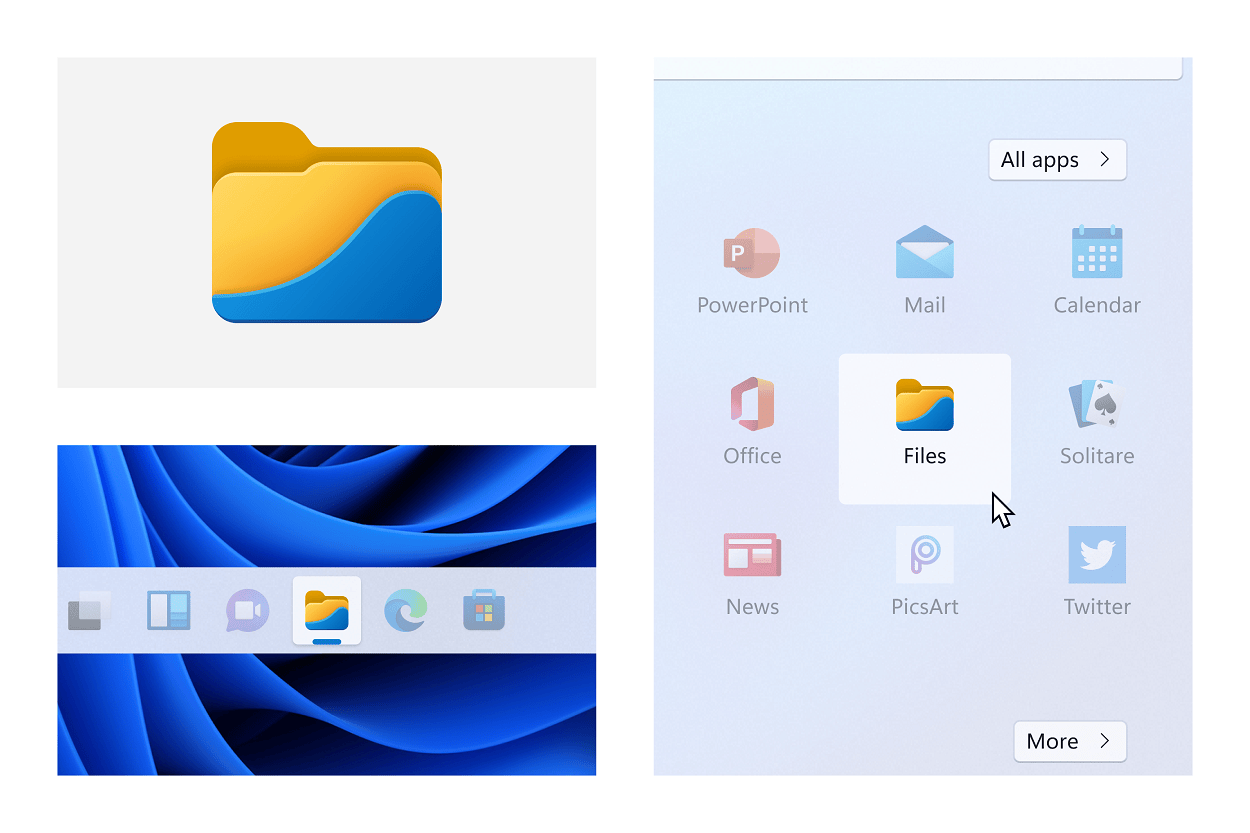1250x833 pixels.
Task: Click the Office app icon
Action: coord(752,403)
